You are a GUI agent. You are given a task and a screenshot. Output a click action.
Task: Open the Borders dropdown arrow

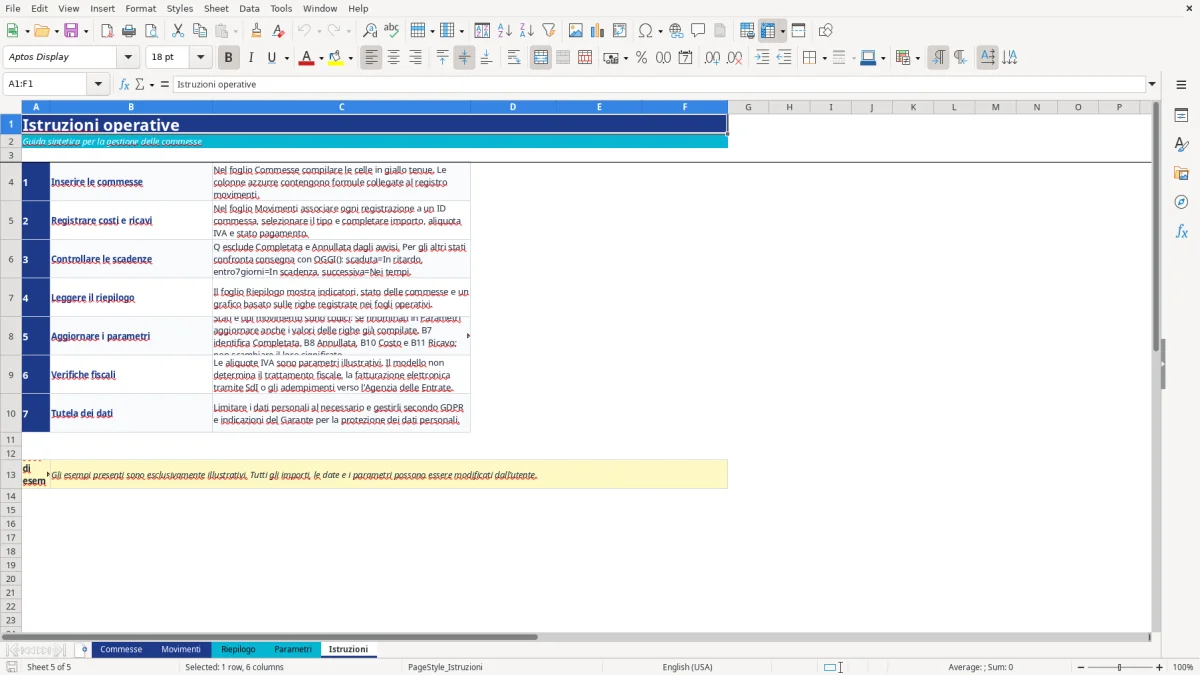click(823, 58)
